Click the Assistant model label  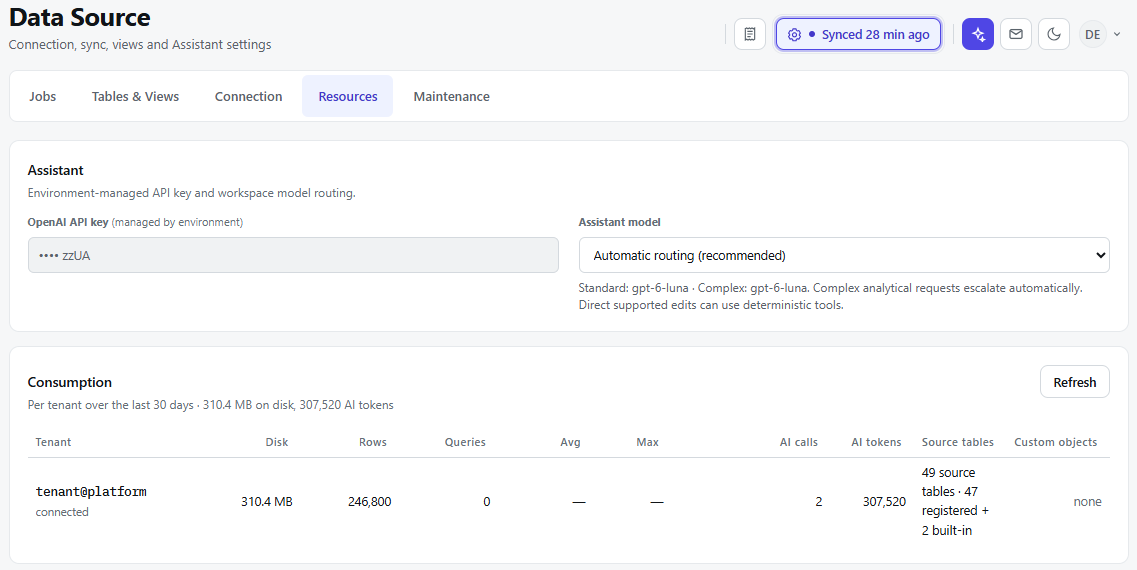coord(619,223)
